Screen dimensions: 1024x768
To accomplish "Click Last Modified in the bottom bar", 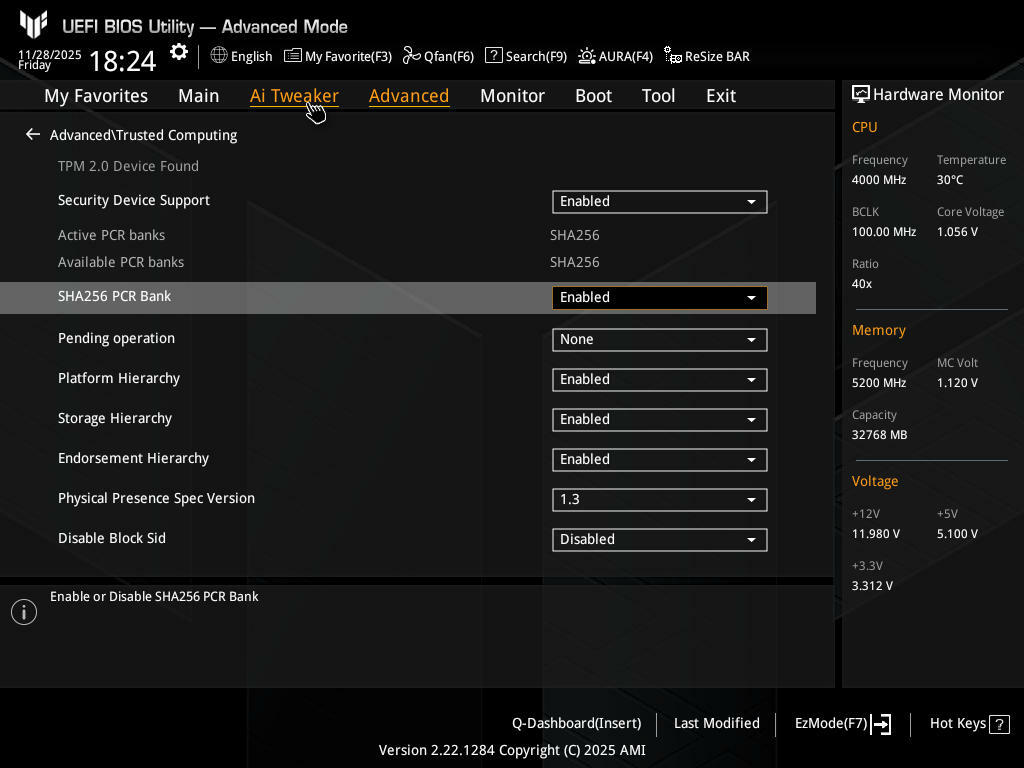I will click(x=716, y=723).
